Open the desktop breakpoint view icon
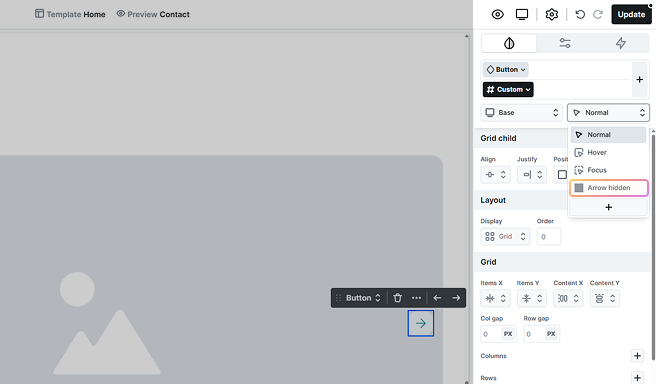 [522, 14]
